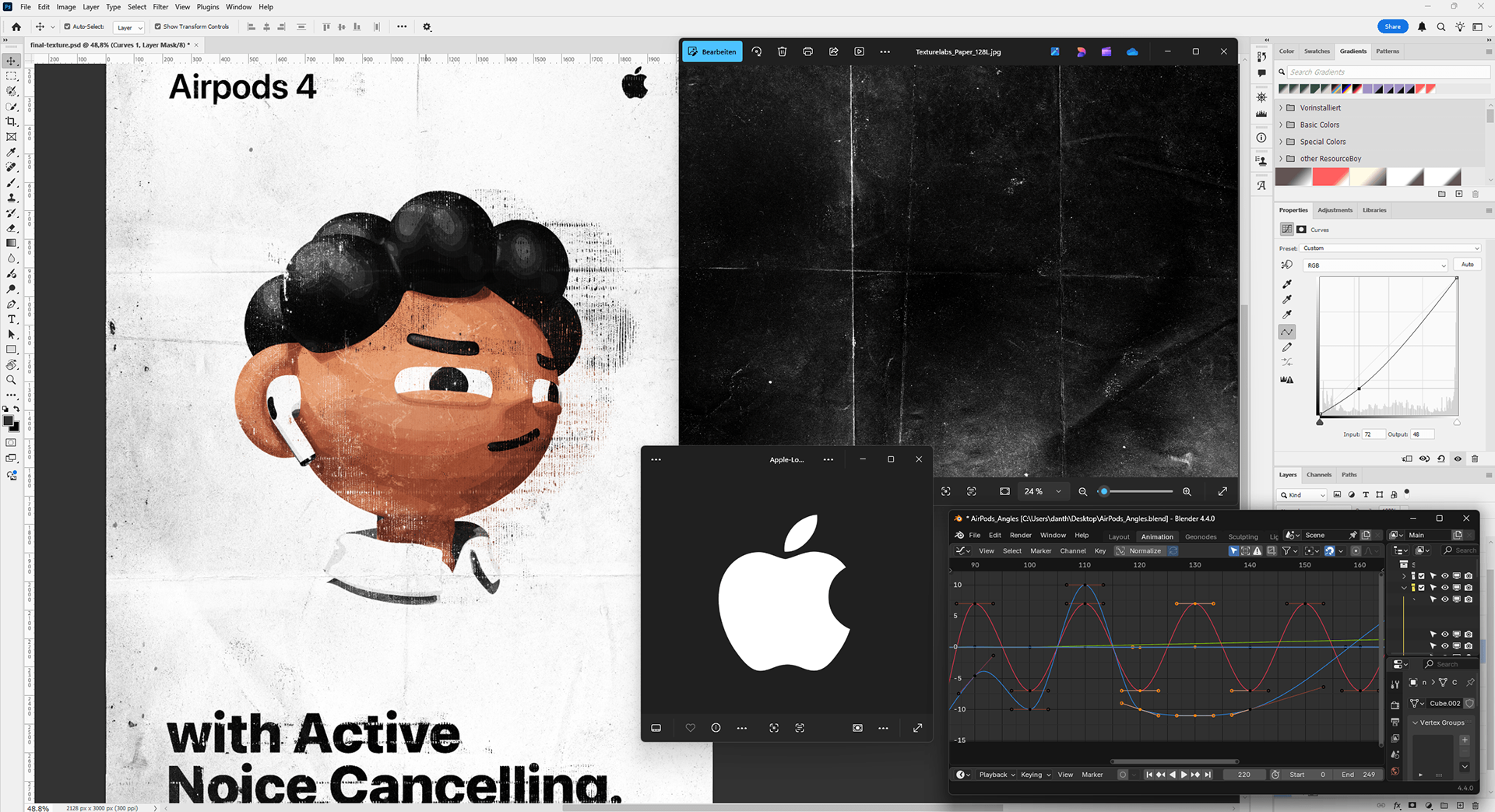
Task: Select the Rectangular Marquee tool
Action: pos(11,76)
